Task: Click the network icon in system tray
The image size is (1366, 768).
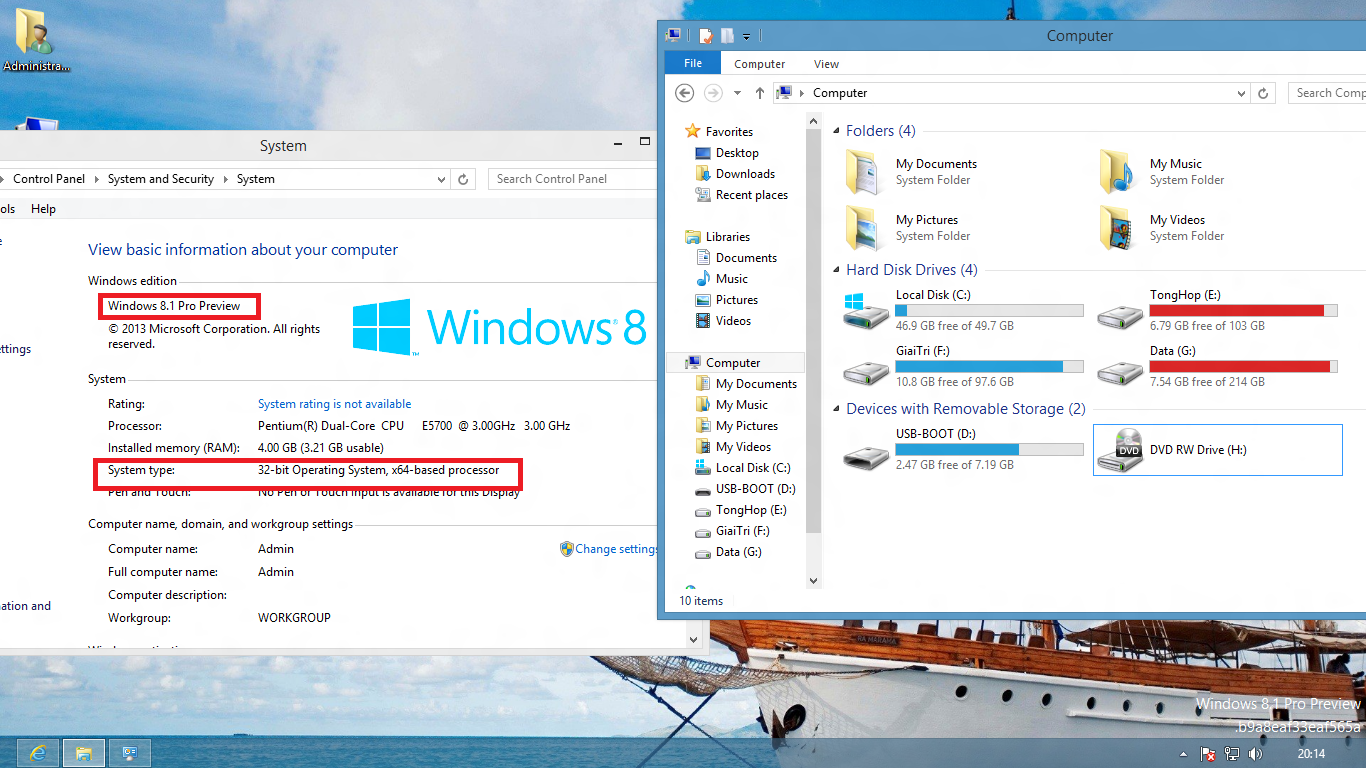Action: (x=1233, y=754)
